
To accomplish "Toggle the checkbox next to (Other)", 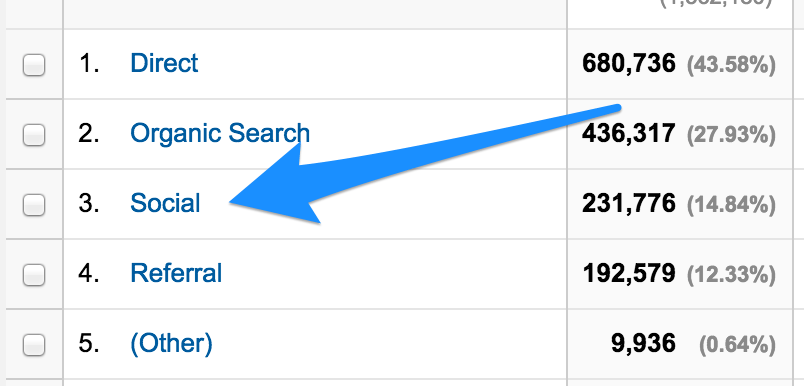I will coord(34,345).
